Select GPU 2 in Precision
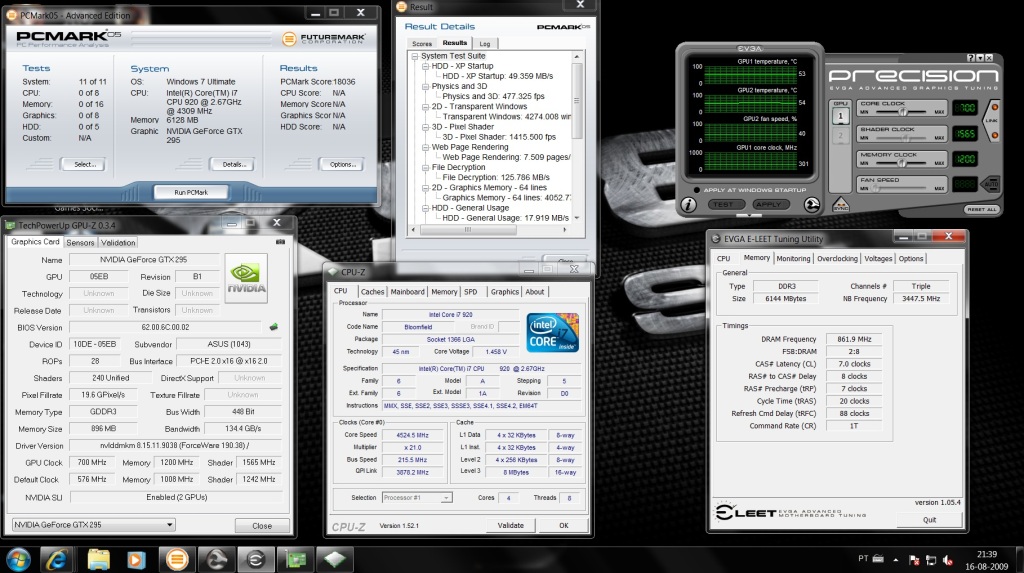Image resolution: width=1024 pixels, height=573 pixels. point(840,136)
